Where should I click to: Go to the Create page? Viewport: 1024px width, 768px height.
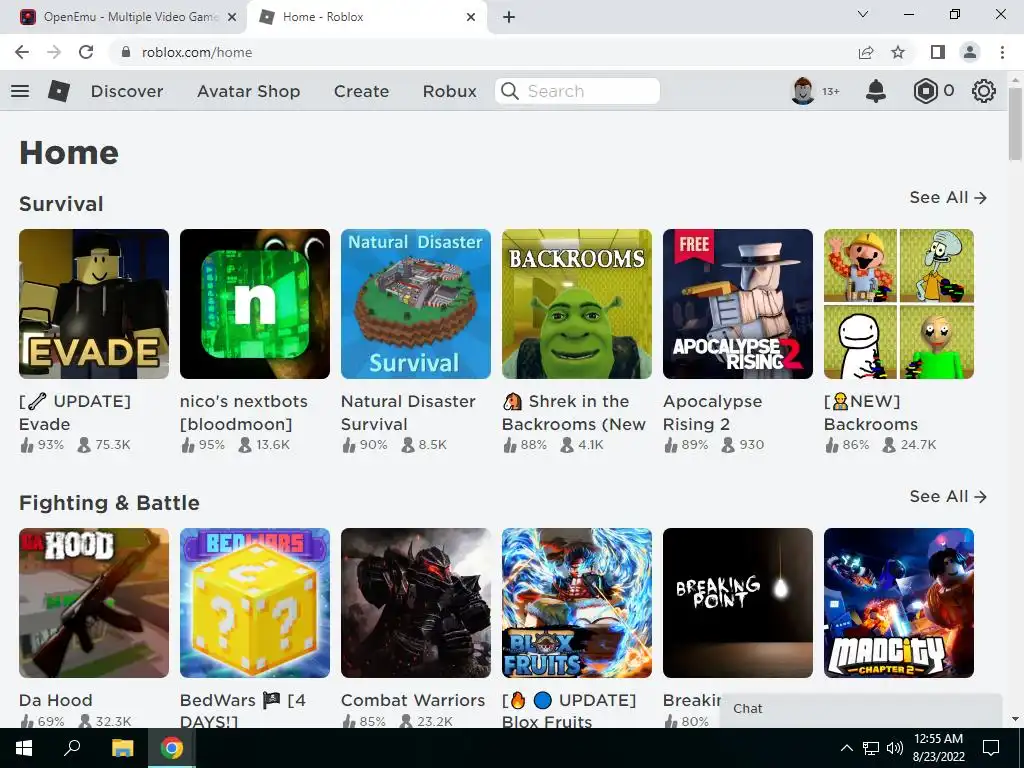[361, 91]
